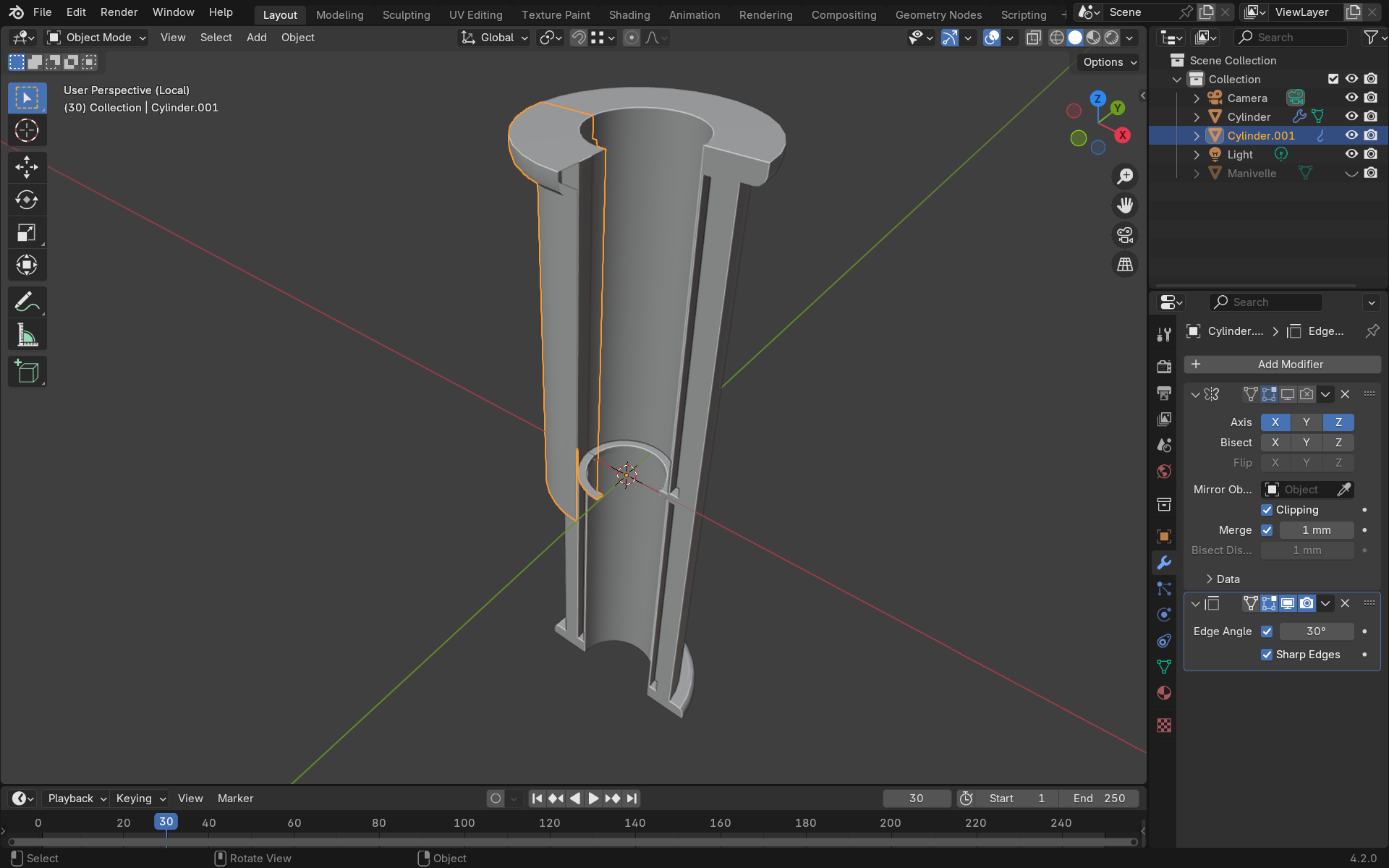Disable the Sharp Edges checkbox
This screenshot has width=1389, height=868.
coord(1267,655)
